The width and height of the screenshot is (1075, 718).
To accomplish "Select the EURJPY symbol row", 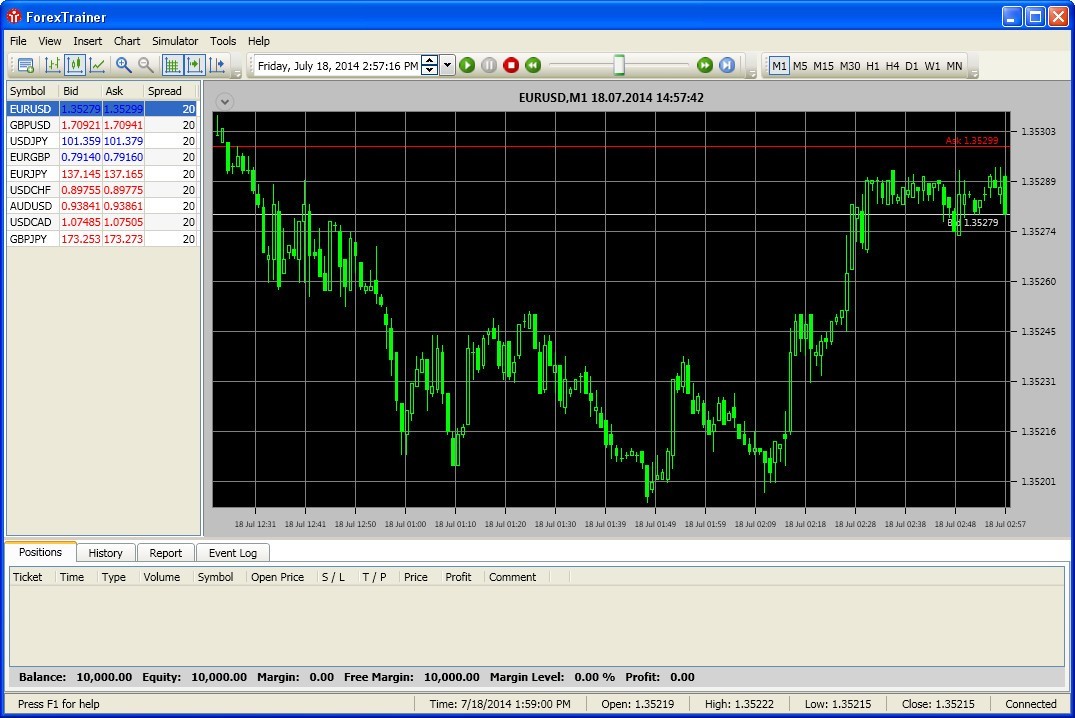I will [x=102, y=173].
